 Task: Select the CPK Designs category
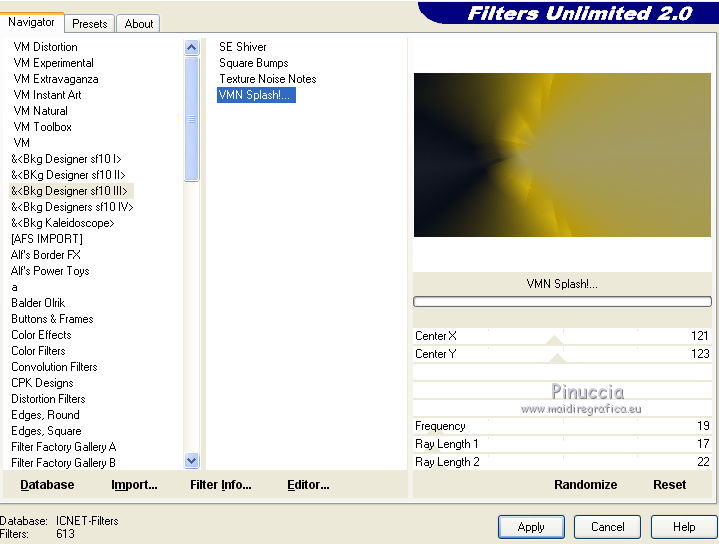click(x=42, y=383)
